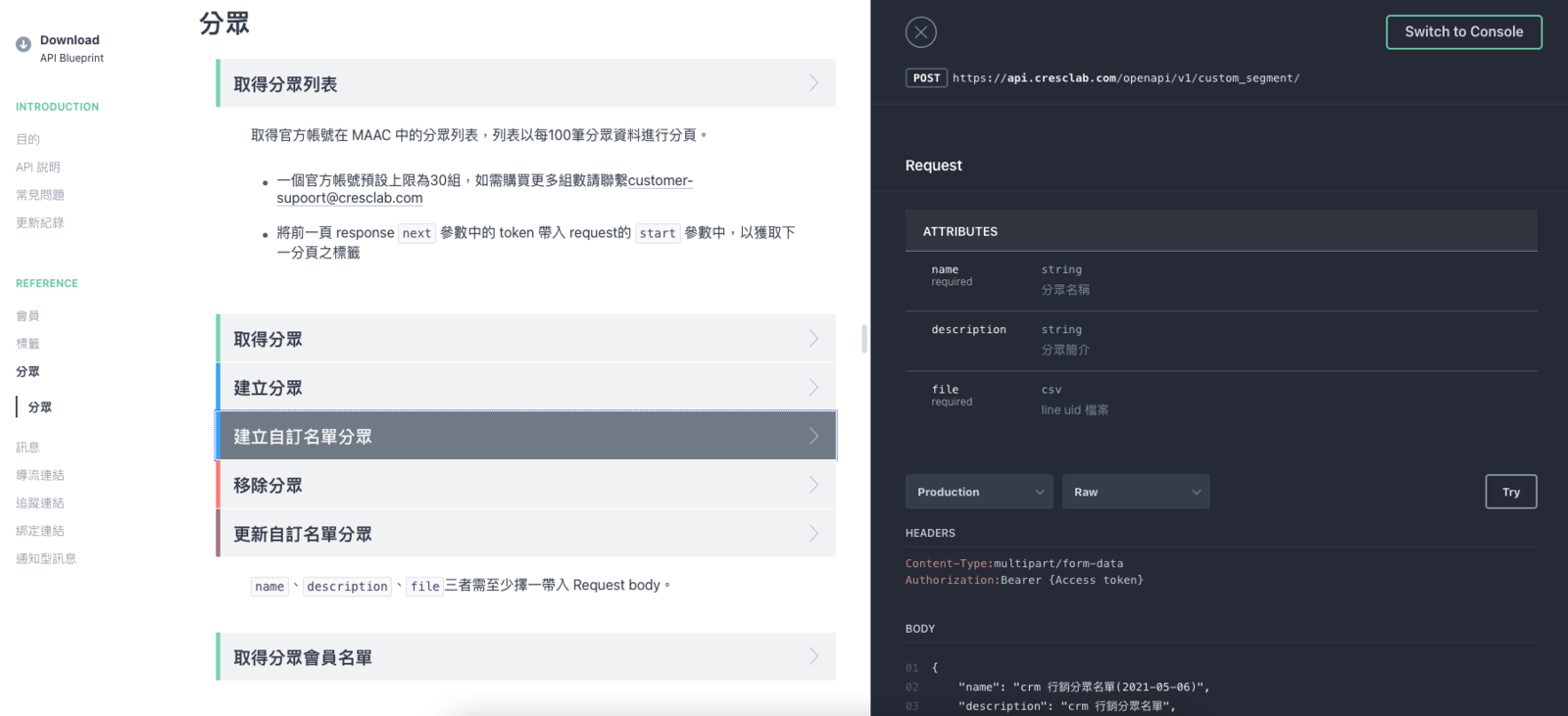Click the chevron on 建立自訂名單分眾 row

(813, 436)
